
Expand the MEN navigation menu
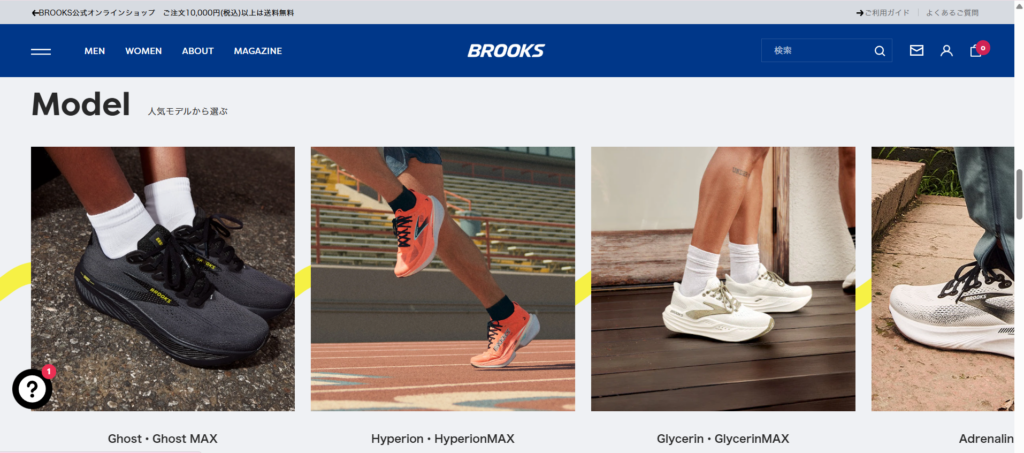point(95,51)
